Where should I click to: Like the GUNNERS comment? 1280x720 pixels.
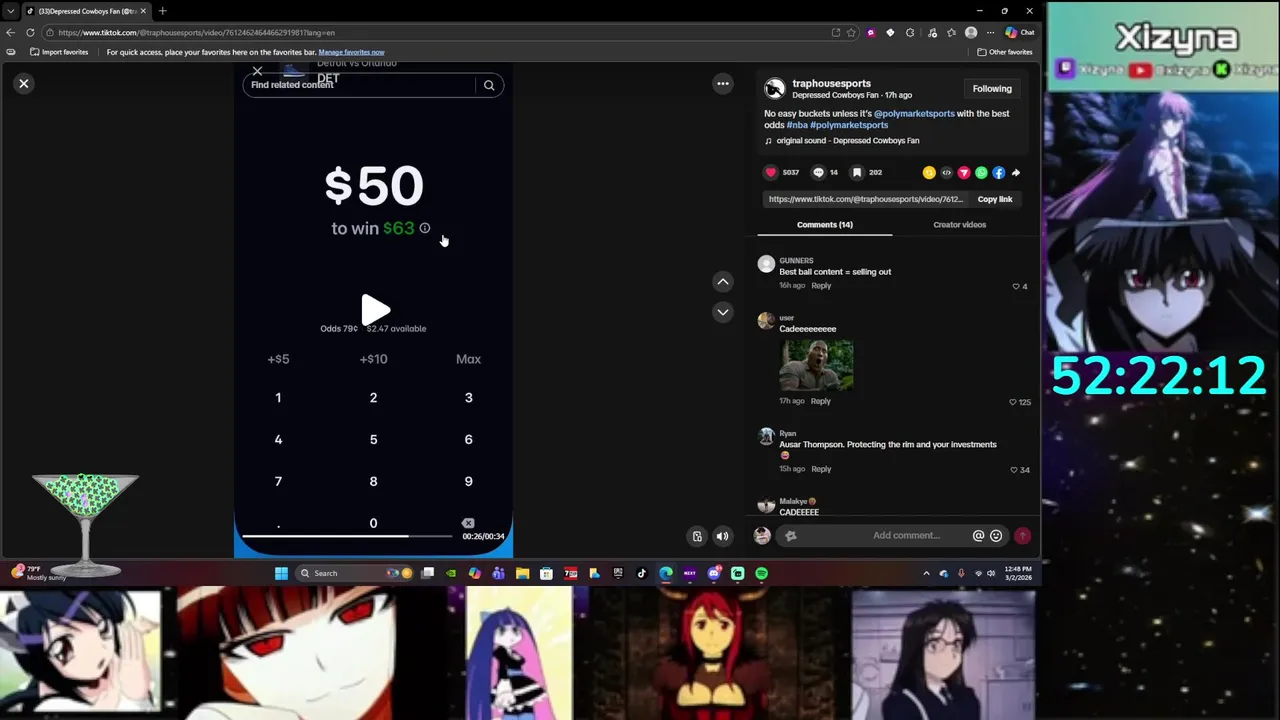point(1016,287)
